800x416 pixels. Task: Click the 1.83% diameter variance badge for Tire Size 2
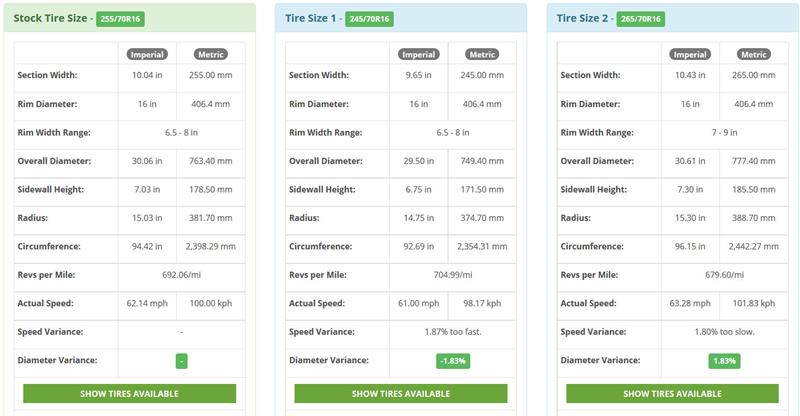tap(724, 361)
